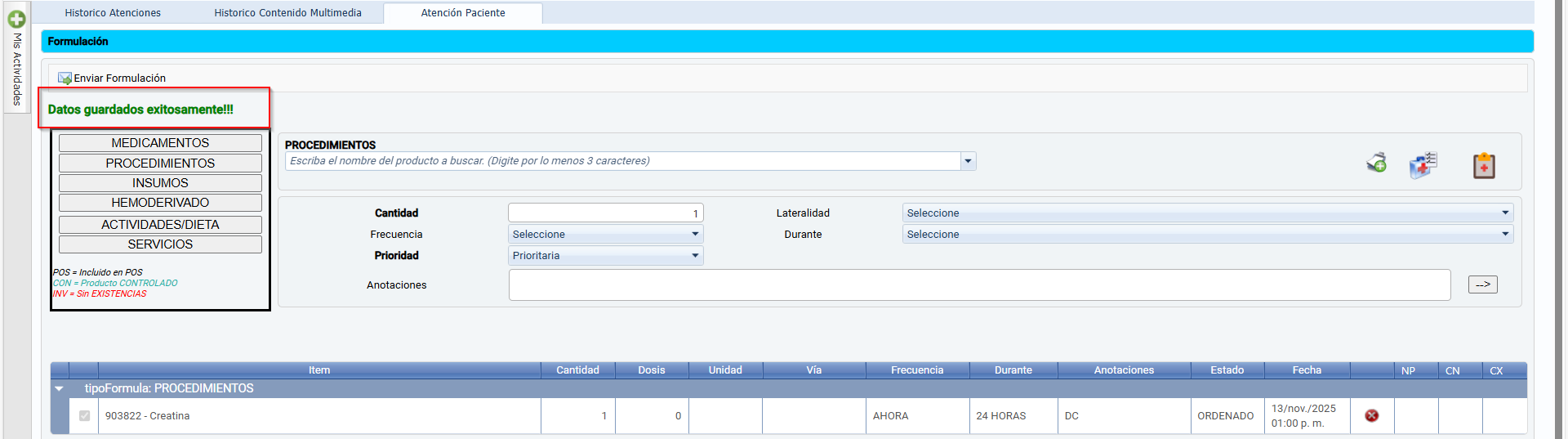Image resolution: width=1568 pixels, height=439 pixels.
Task: Toggle the checkbox for 903822 - Creatina
Action: tap(84, 415)
